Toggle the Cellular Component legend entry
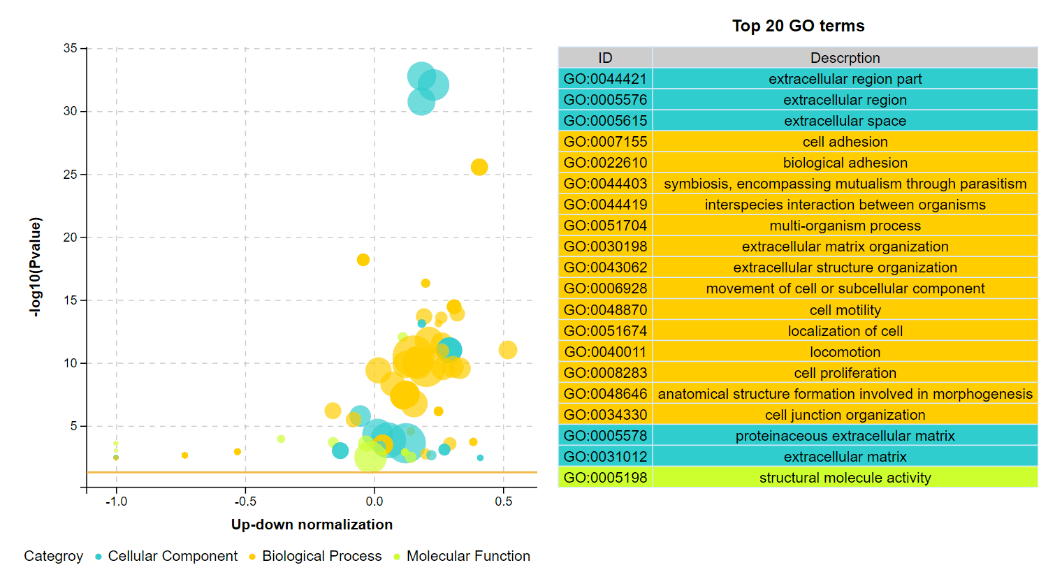The width and height of the screenshot is (1062, 586). tap(167, 556)
